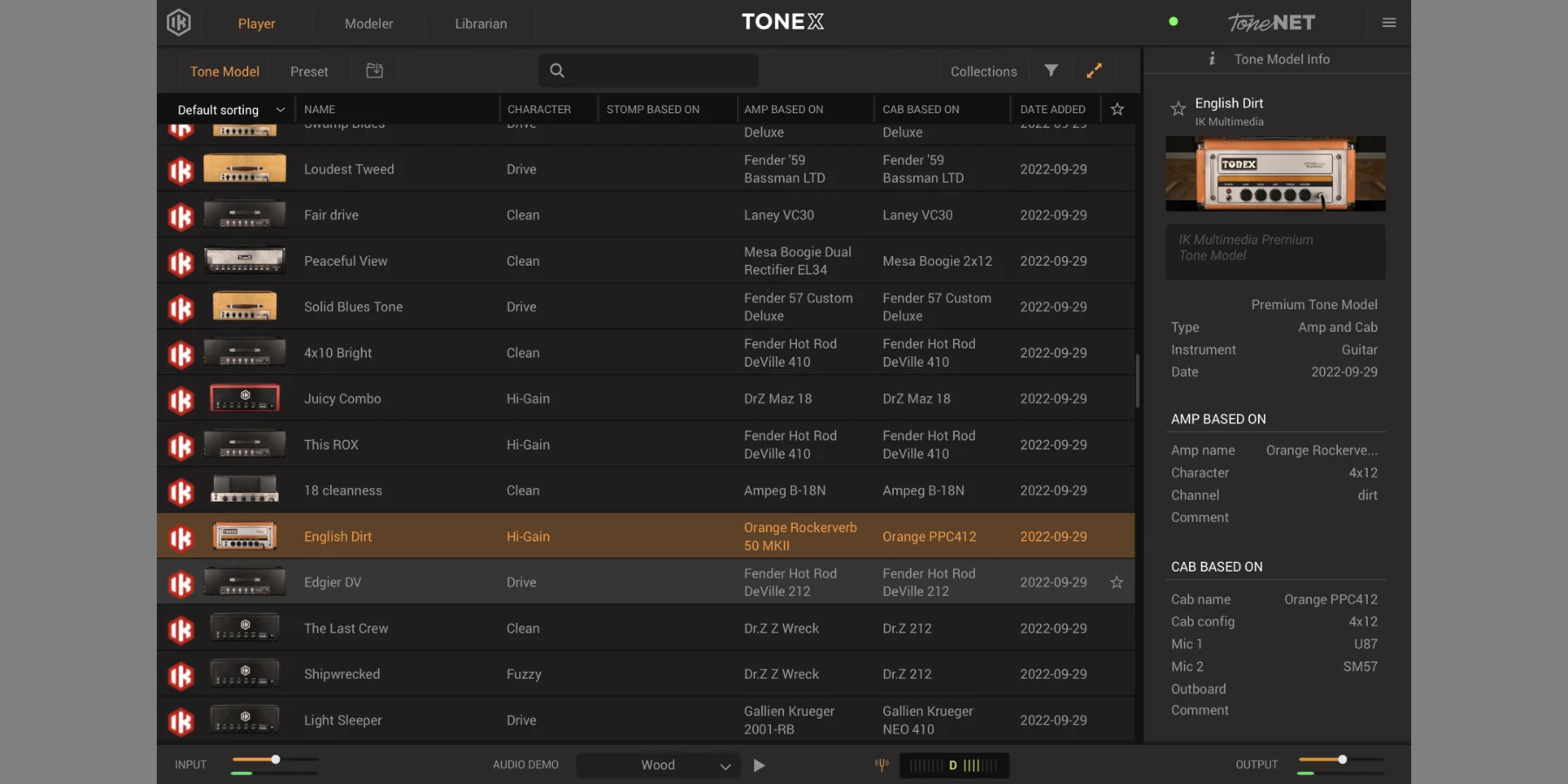Open the Default sorting dropdown
Viewport: 1568px width, 784px height.
coord(228,110)
